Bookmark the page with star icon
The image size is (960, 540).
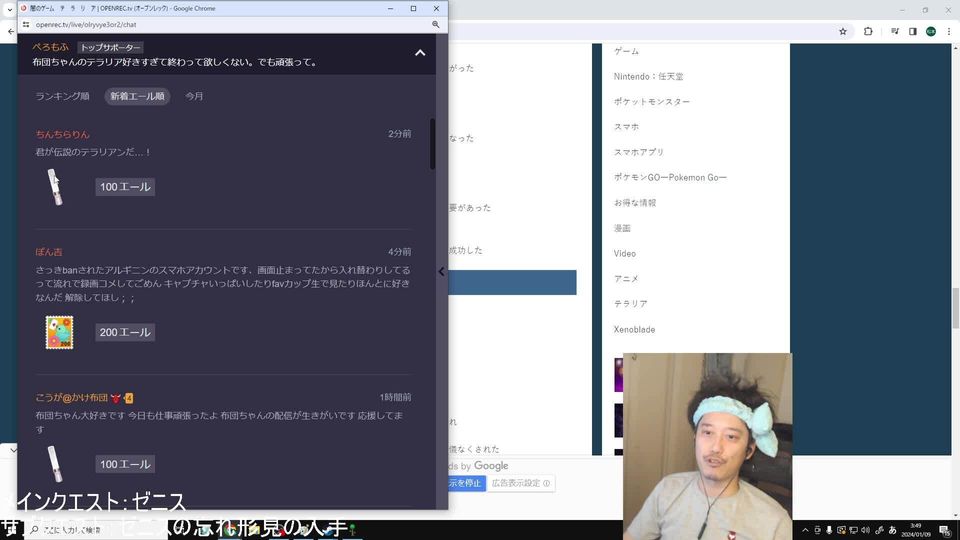coord(842,31)
